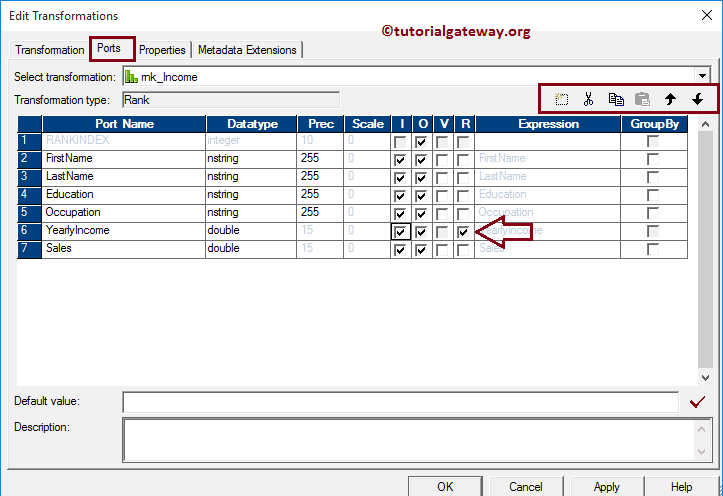Enable GroupBy for Education port
723x496 pixels.
coord(653,195)
